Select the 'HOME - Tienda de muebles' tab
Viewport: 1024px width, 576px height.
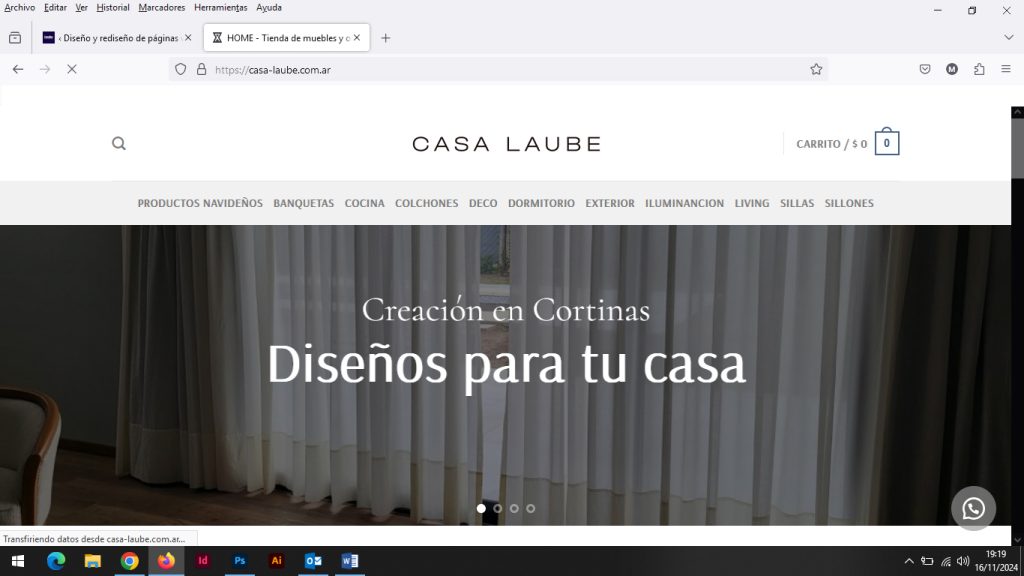pos(286,38)
